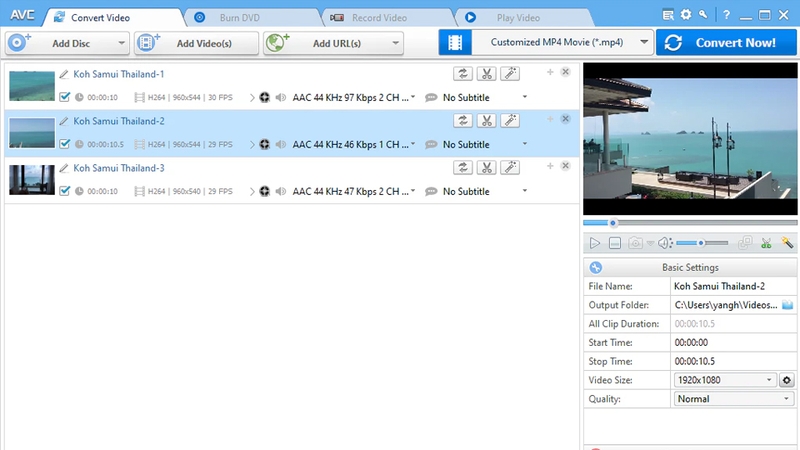Viewport: 800px width, 450px height.
Task: Rename Koh Samui Thailand-2 using pencil icon
Action: point(64,121)
